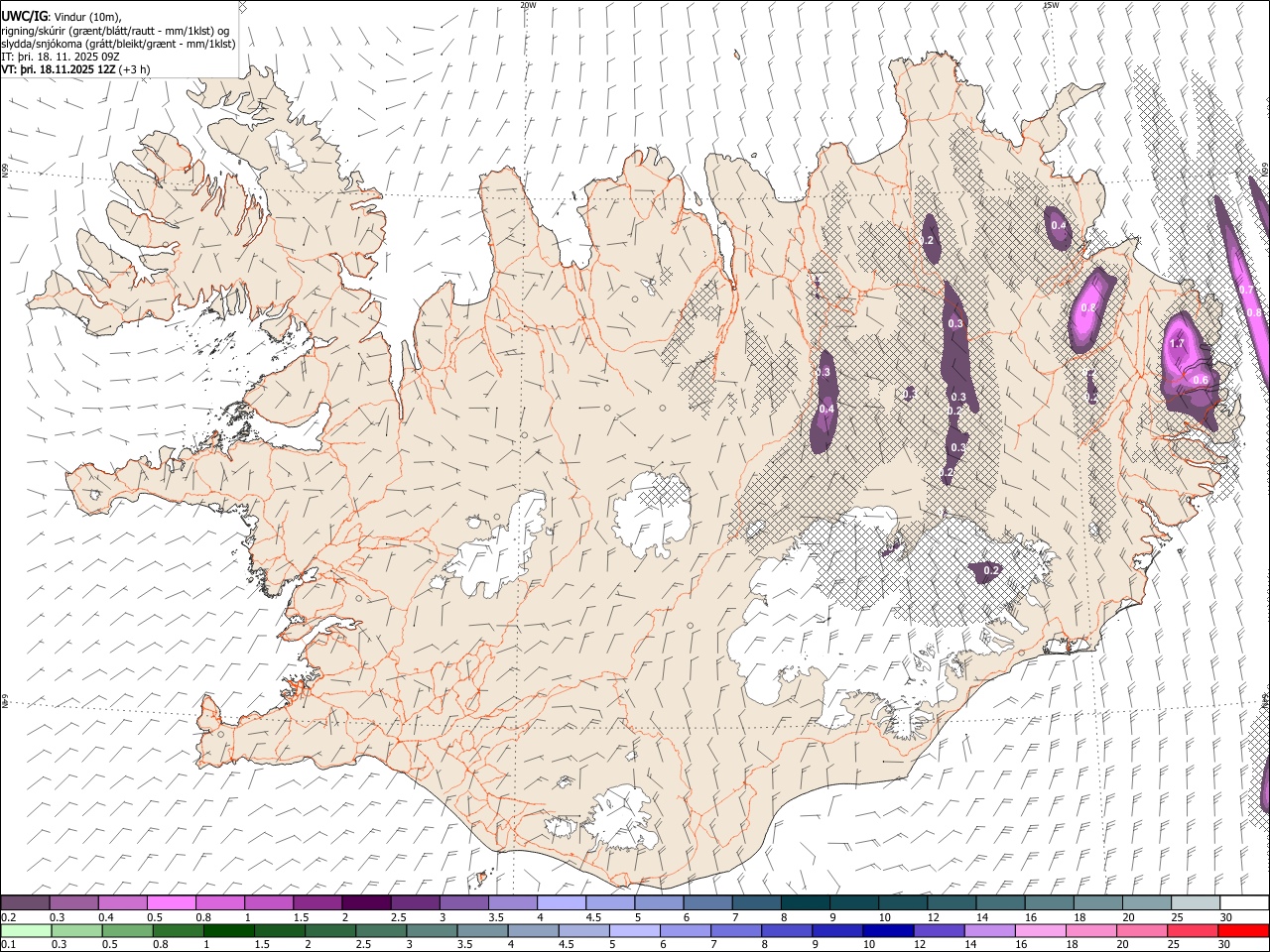The width and height of the screenshot is (1270, 952).
Task: Click the '0.1' label under the lower legend
Action: [8, 944]
